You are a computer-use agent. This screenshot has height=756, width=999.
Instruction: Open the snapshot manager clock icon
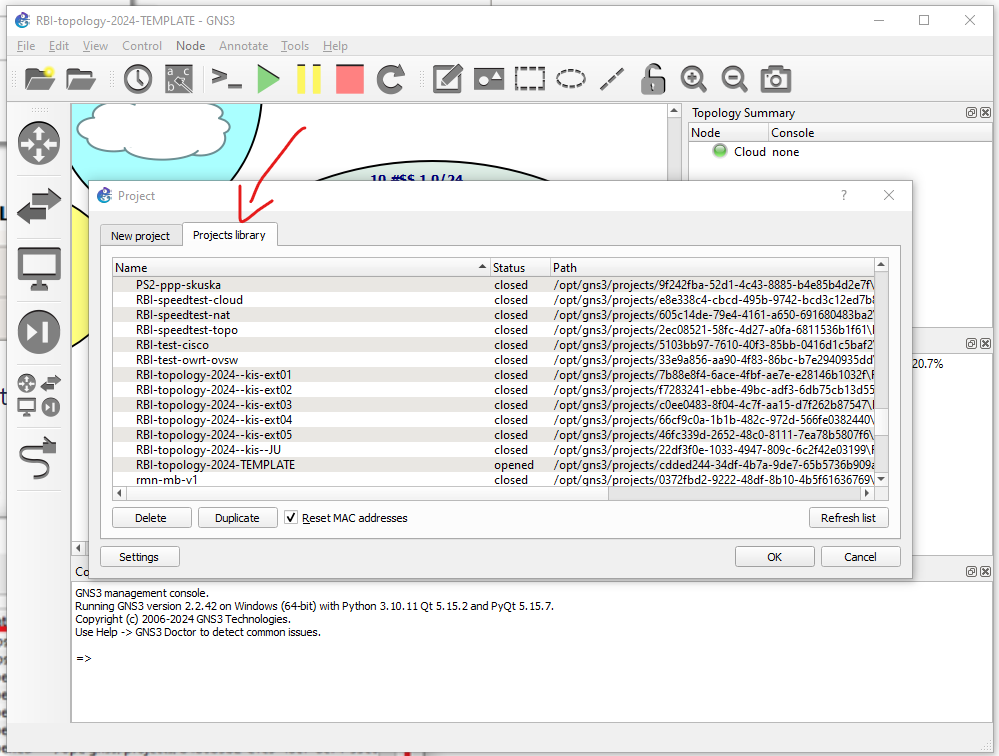click(x=138, y=79)
